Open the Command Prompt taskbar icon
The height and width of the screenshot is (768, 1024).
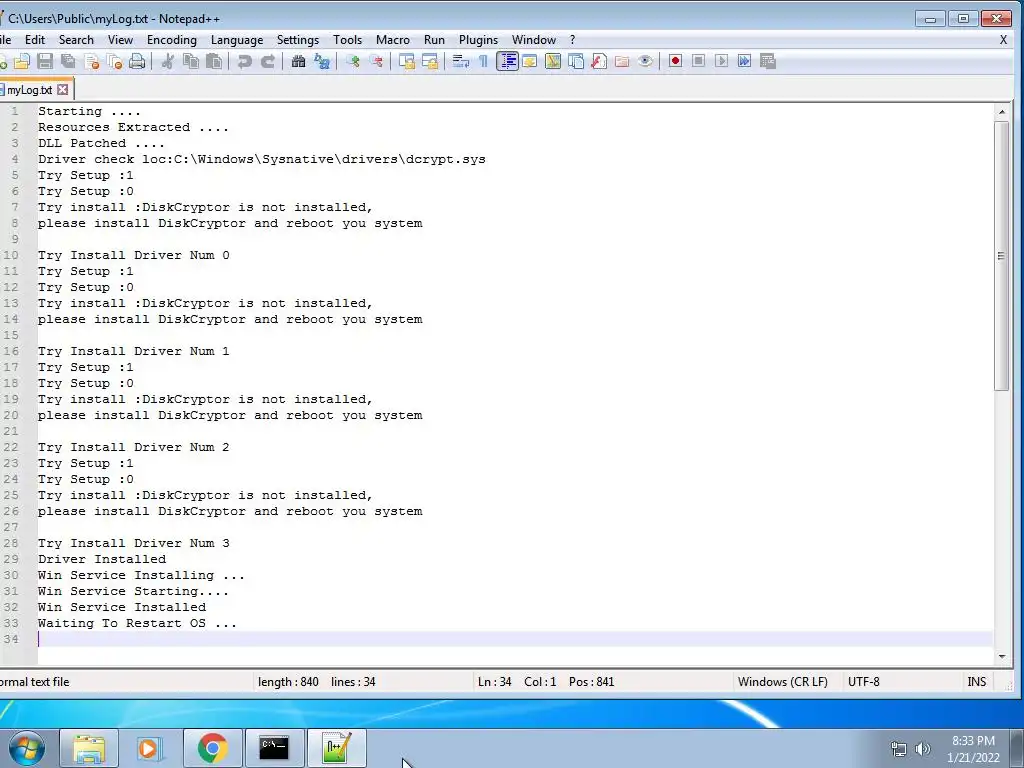pos(274,748)
